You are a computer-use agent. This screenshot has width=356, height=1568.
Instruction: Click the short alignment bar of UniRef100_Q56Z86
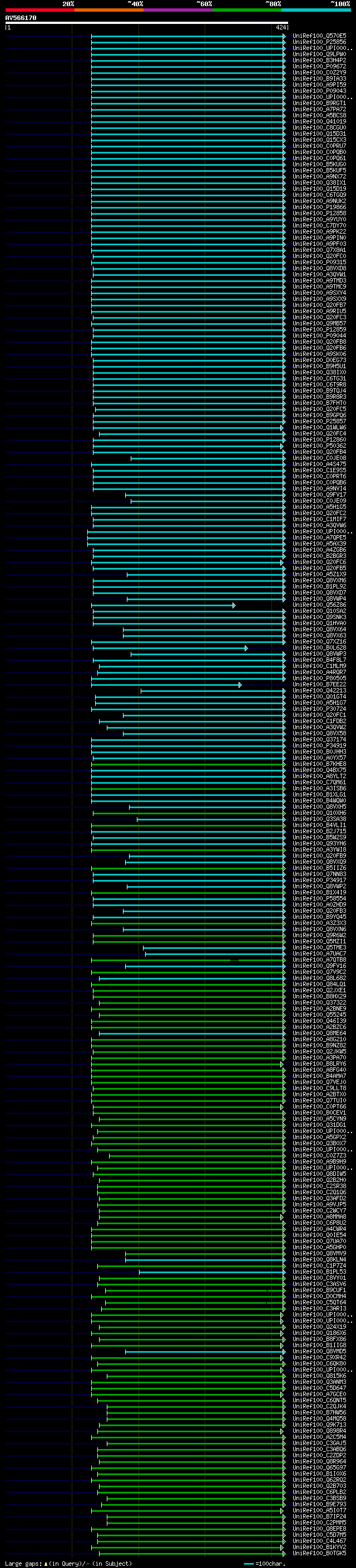tap(163, 605)
